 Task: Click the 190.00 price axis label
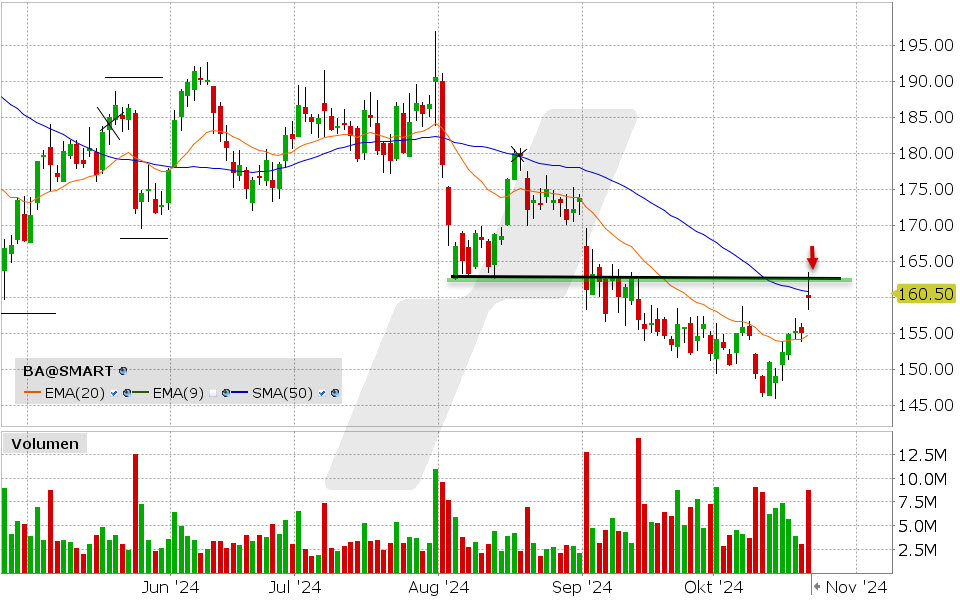(925, 81)
